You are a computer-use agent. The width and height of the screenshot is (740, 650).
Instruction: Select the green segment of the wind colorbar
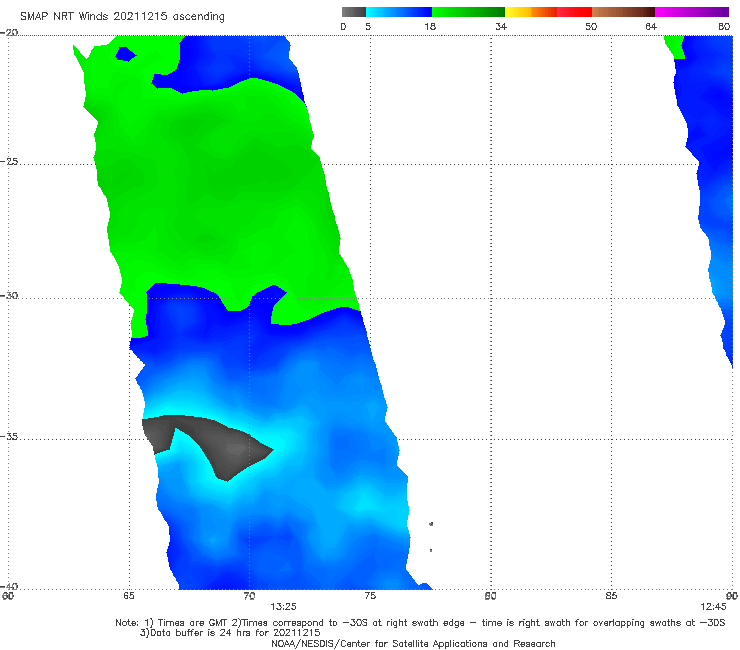[x=468, y=12]
